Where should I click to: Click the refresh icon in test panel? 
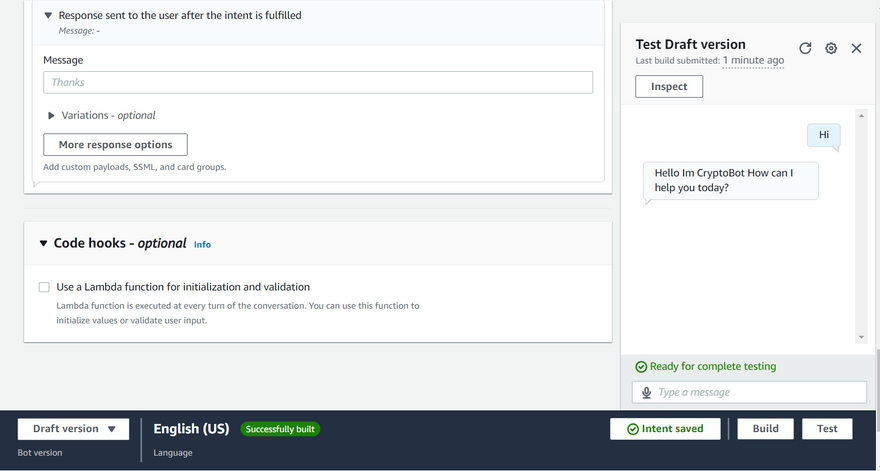pos(805,48)
